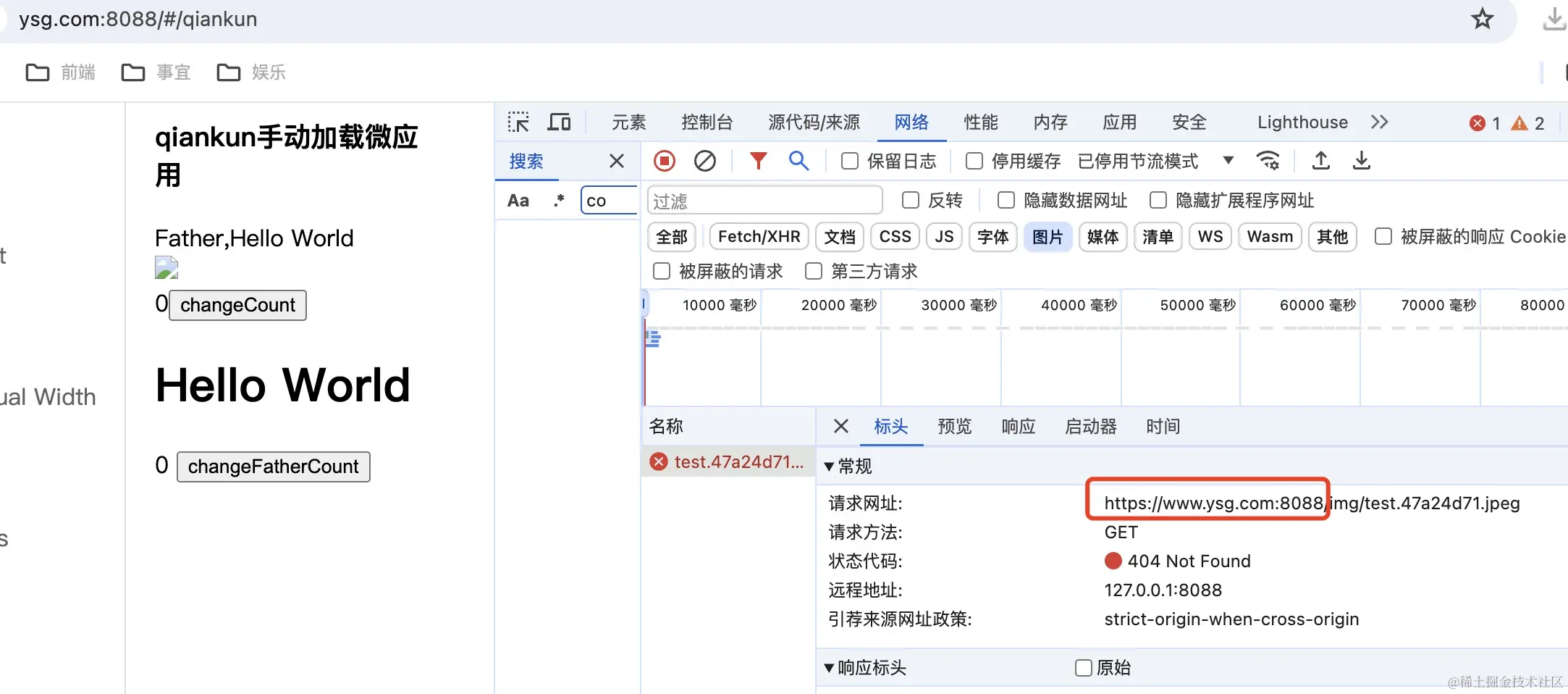Filter requests by JS
This screenshot has height=694, width=1568.
[x=944, y=237]
